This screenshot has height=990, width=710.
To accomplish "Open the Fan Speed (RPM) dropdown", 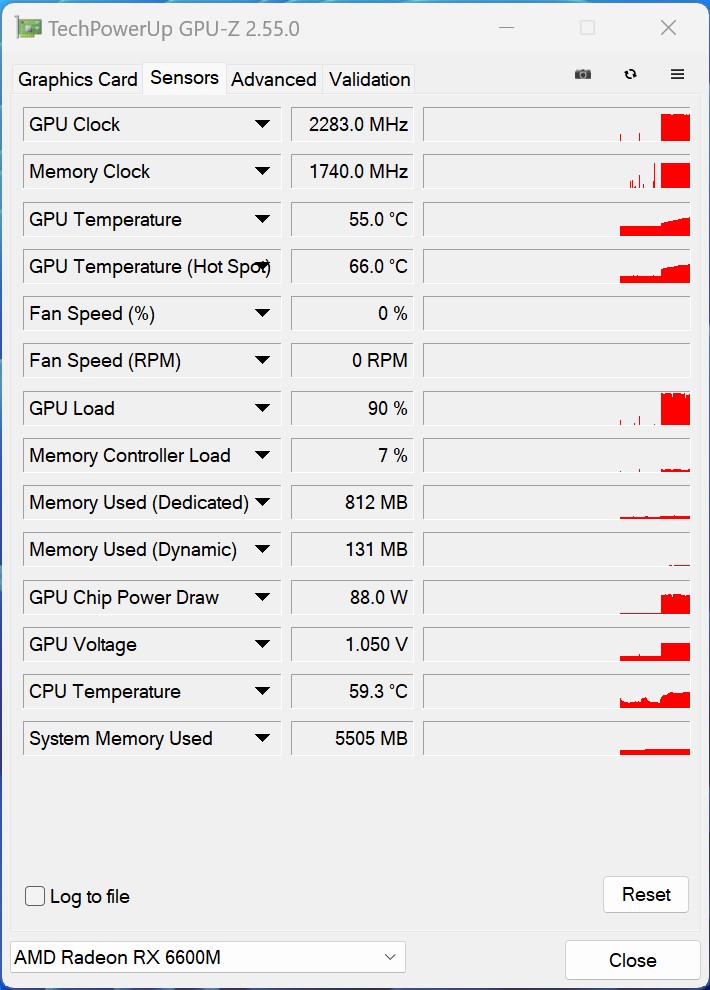I will point(262,361).
